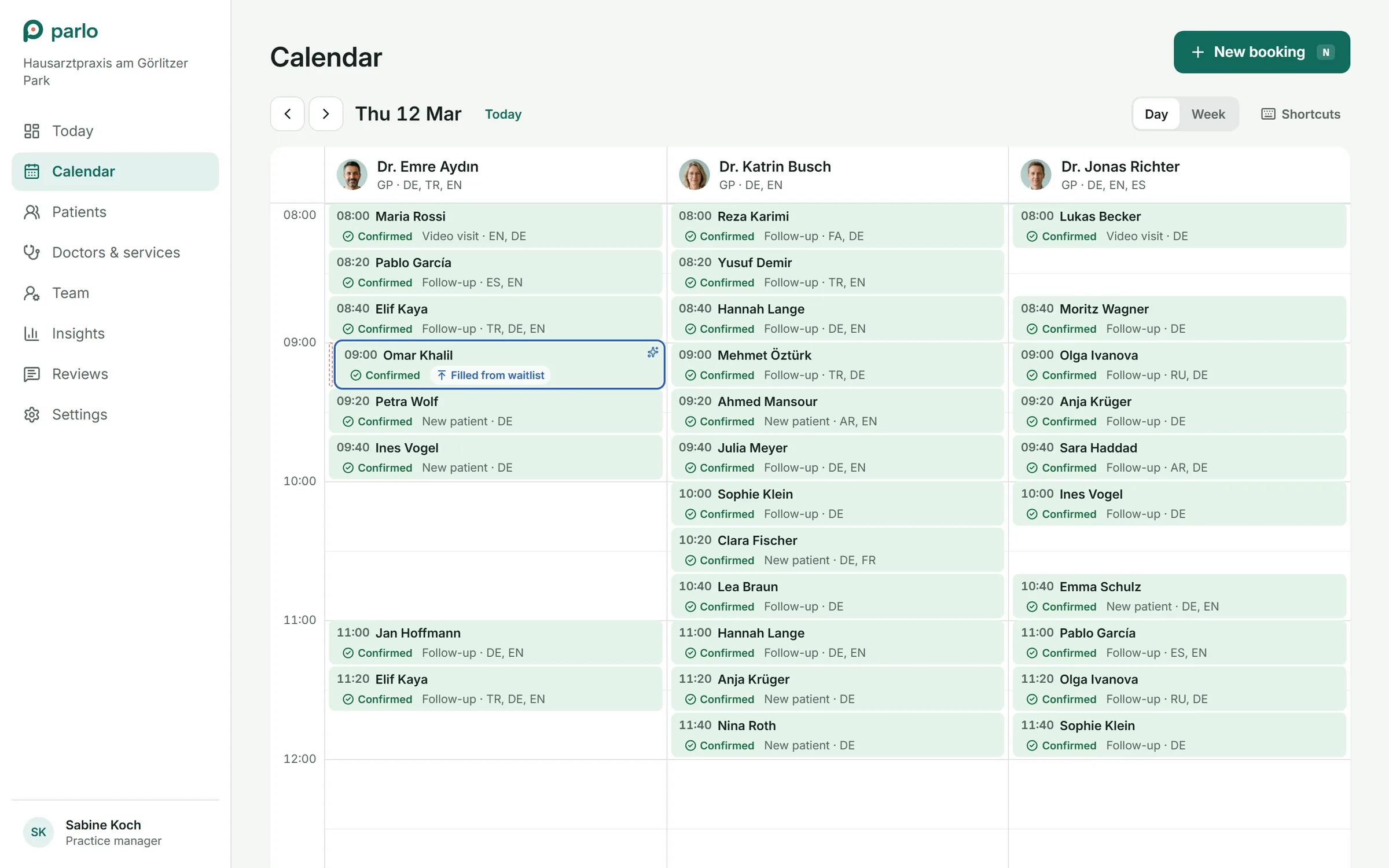Open Nina Roth's 11:40 appointment

[x=837, y=735]
